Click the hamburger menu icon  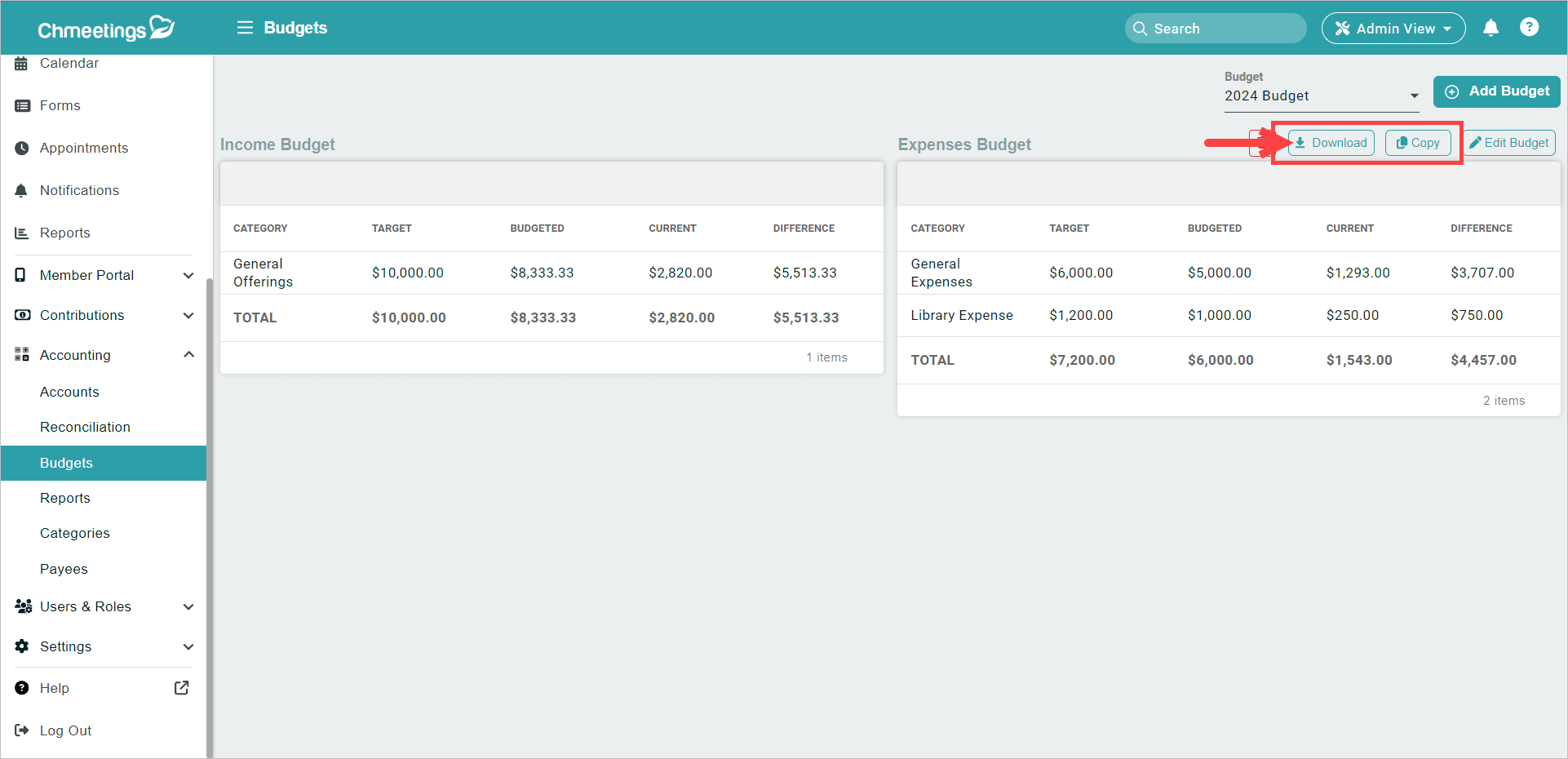coord(245,28)
